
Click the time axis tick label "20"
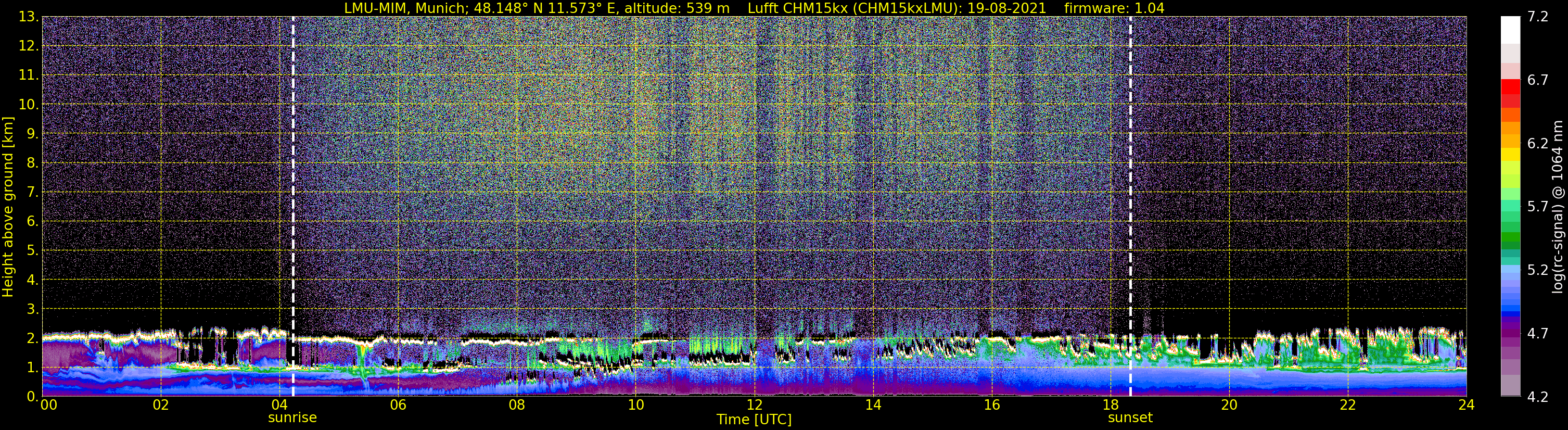click(1229, 405)
